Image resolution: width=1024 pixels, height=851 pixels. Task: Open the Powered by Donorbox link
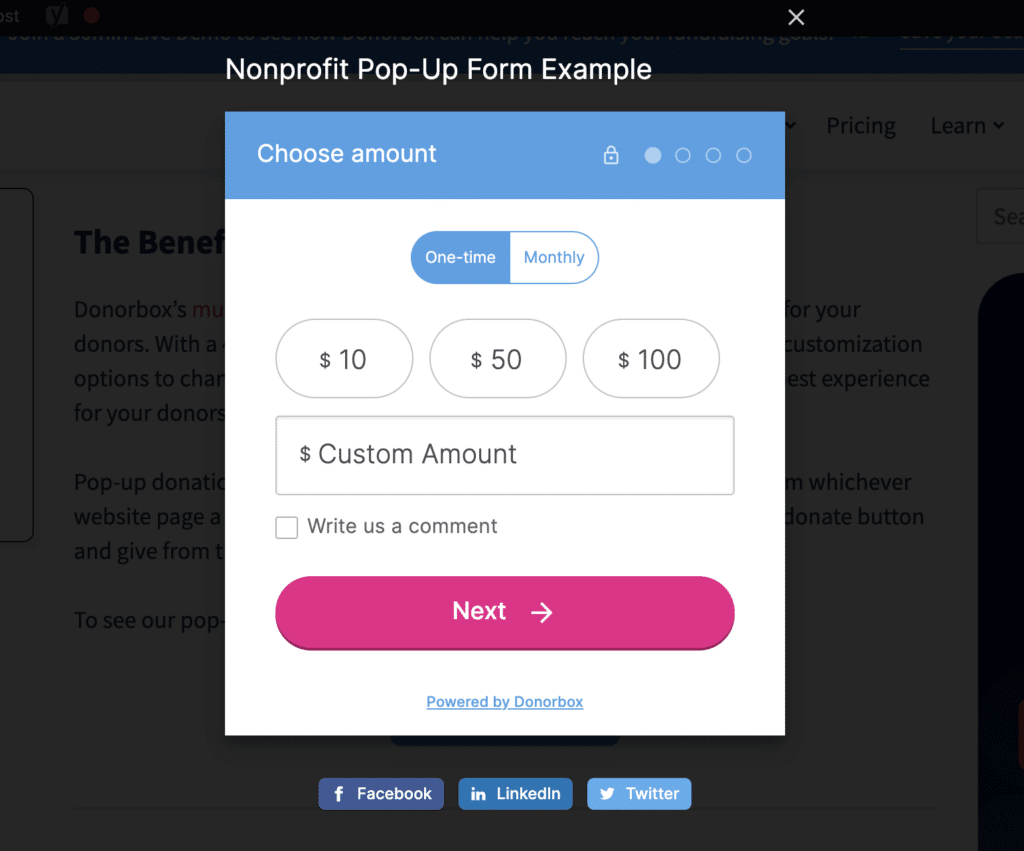(x=504, y=701)
